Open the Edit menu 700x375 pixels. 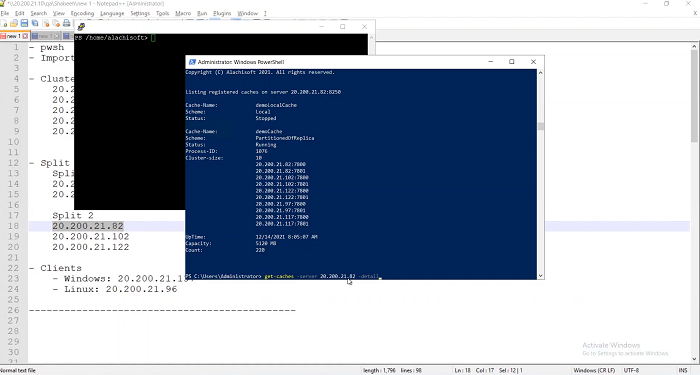[x=20, y=13]
